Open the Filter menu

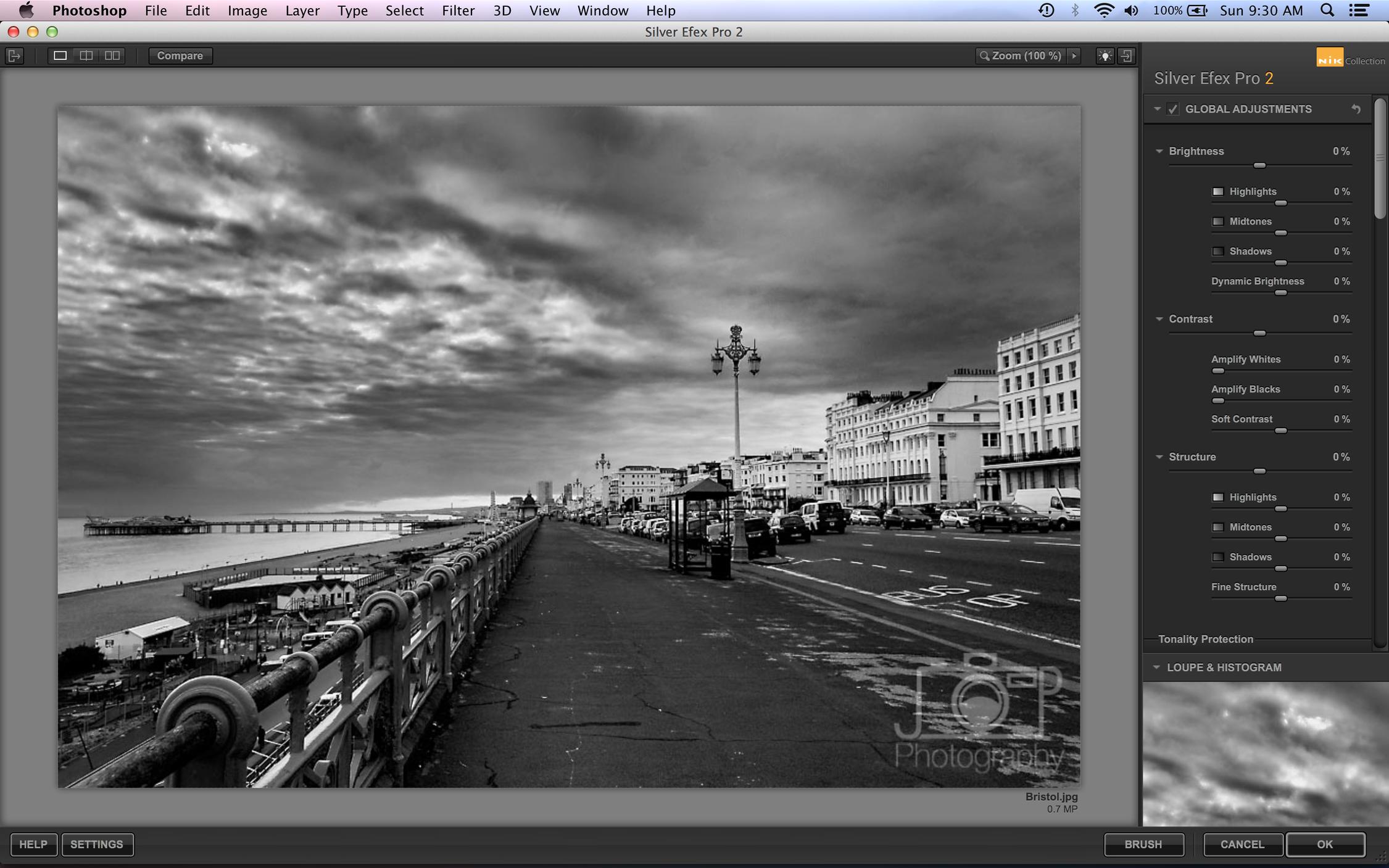pos(457,10)
